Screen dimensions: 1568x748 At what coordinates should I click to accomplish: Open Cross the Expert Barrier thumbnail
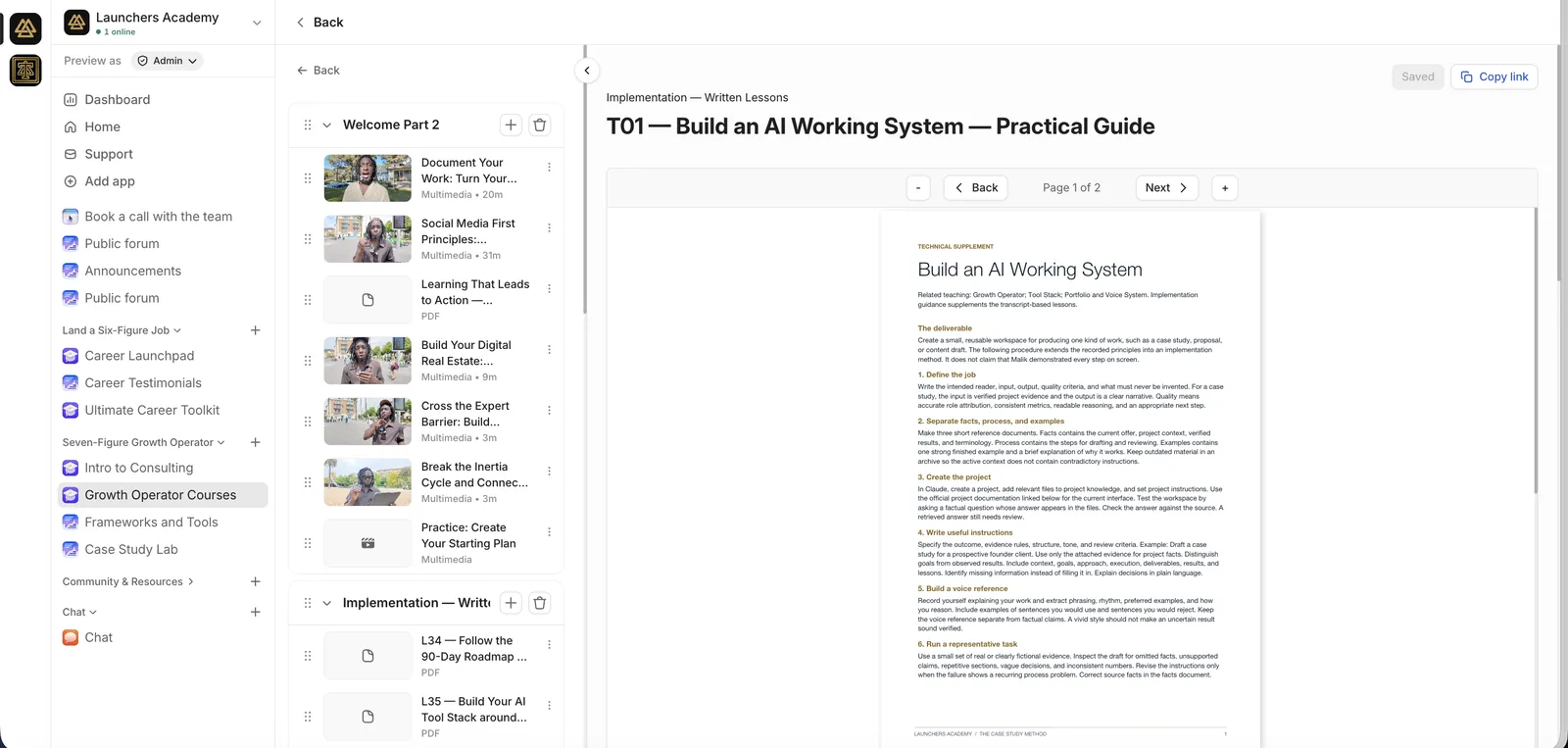pyautogui.click(x=367, y=422)
